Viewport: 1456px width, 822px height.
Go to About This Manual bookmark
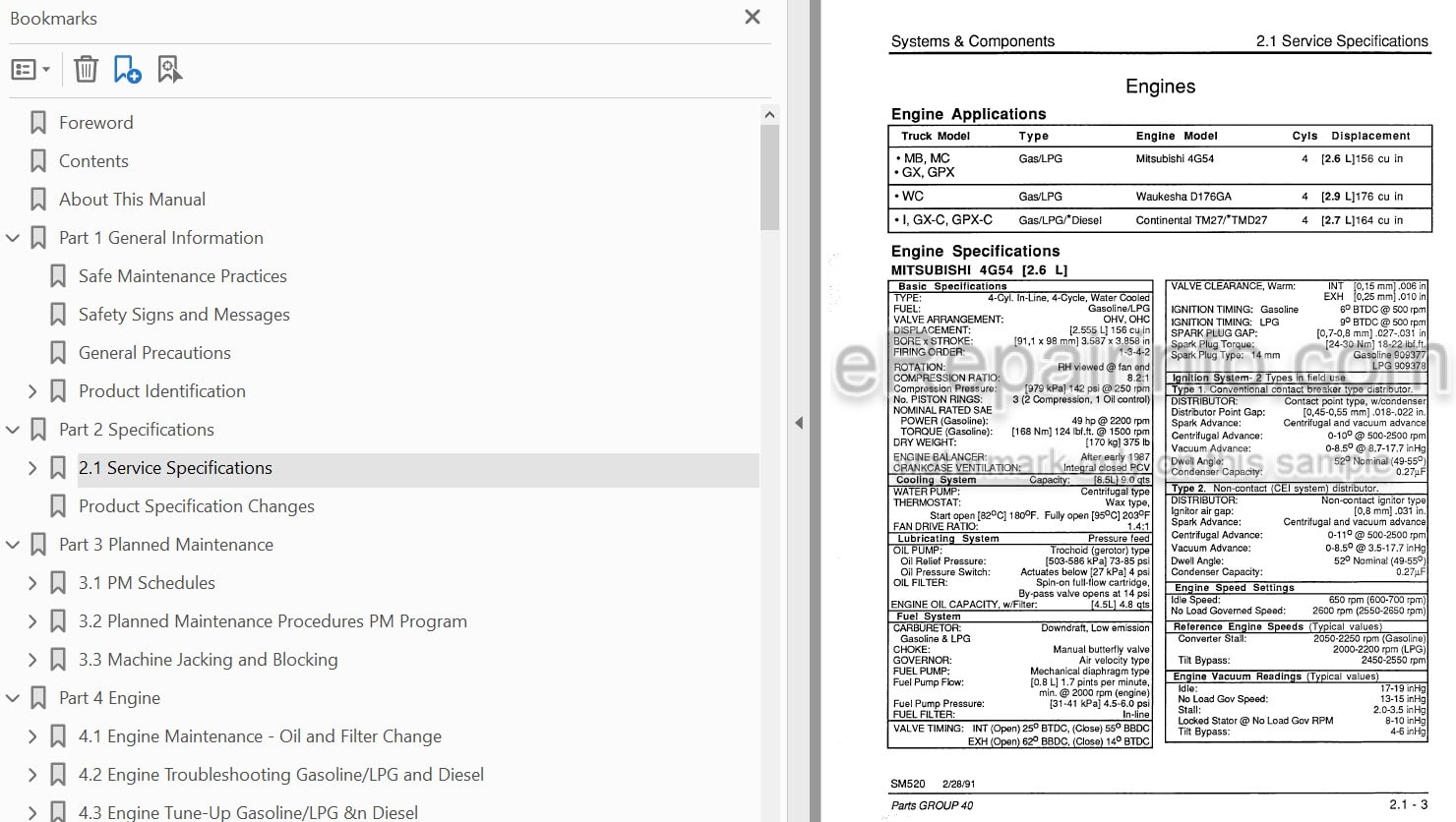132,200
